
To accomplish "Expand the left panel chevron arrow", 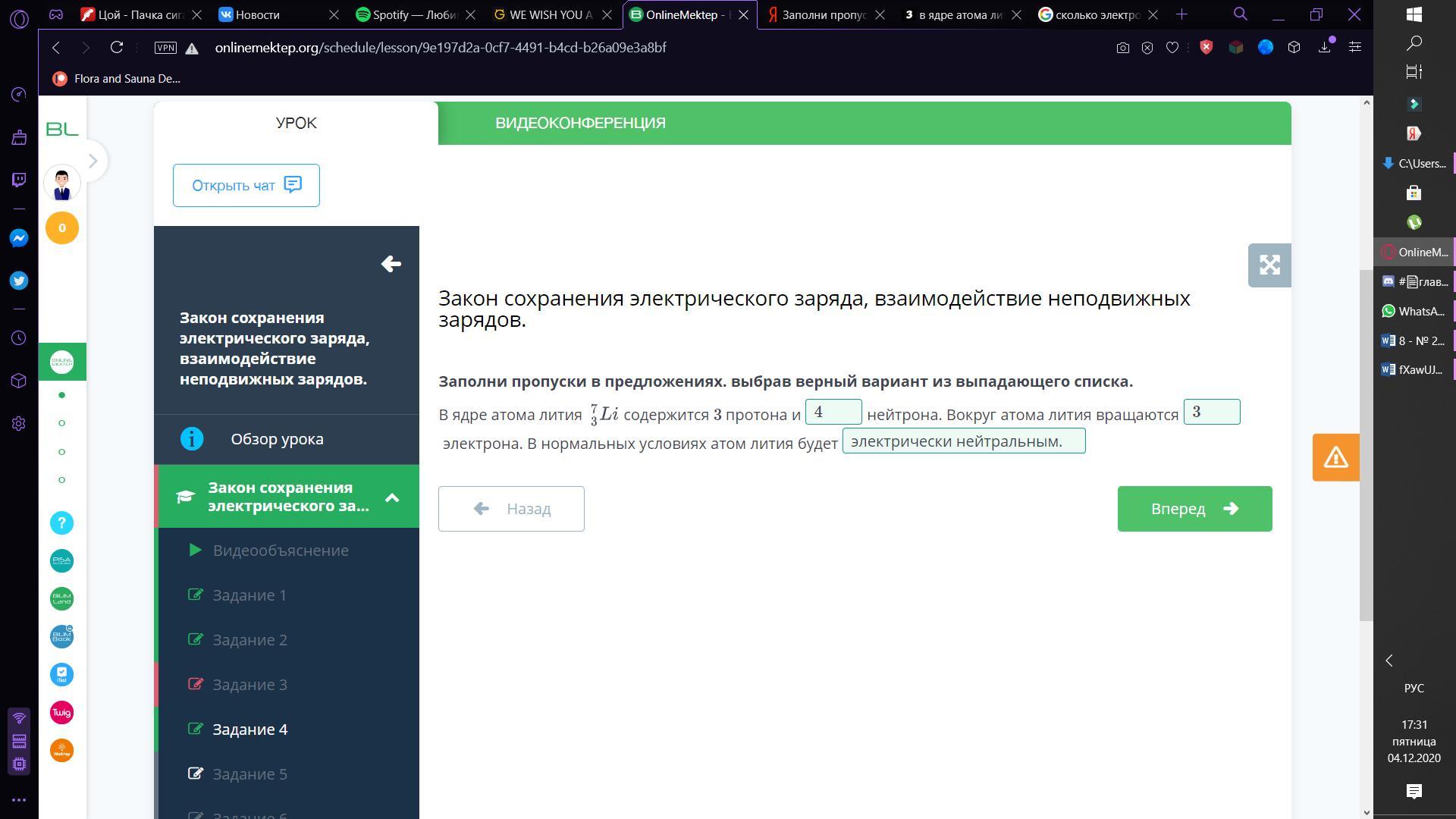I will (x=93, y=161).
